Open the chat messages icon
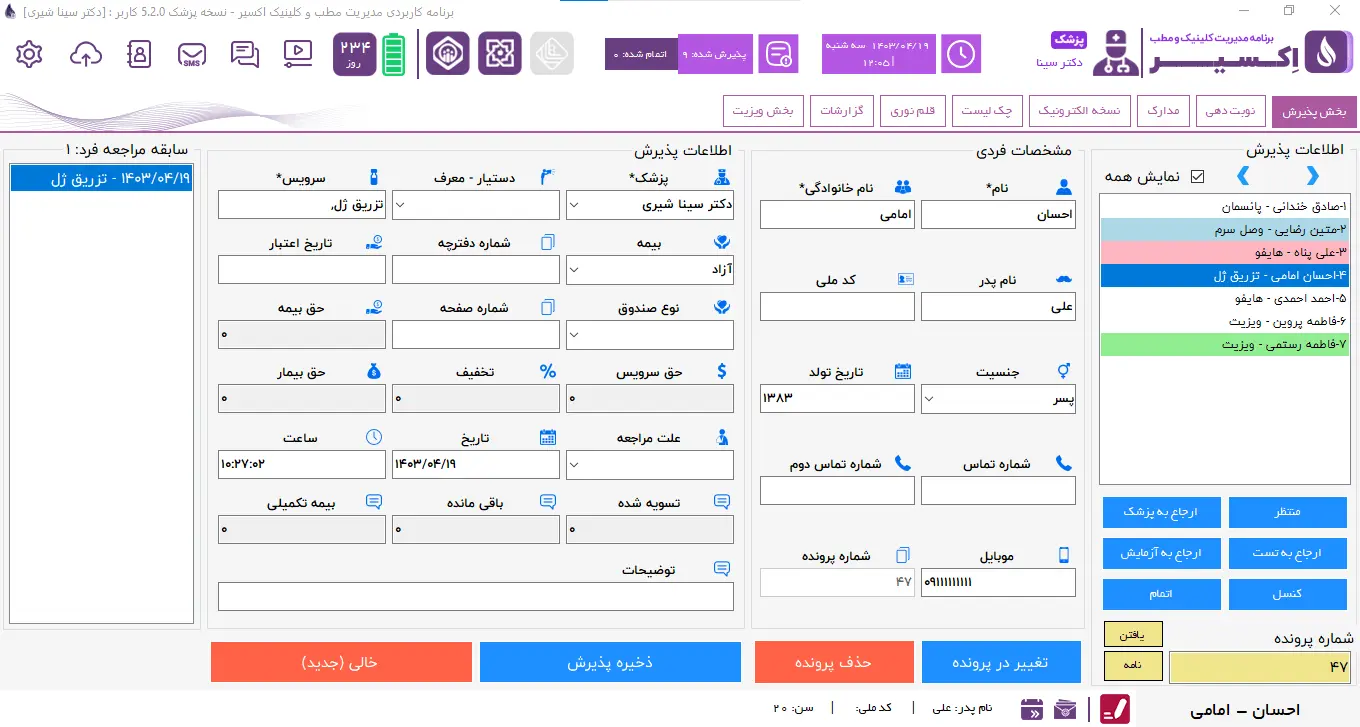Image resolution: width=1360 pixels, height=727 pixels. (245, 54)
